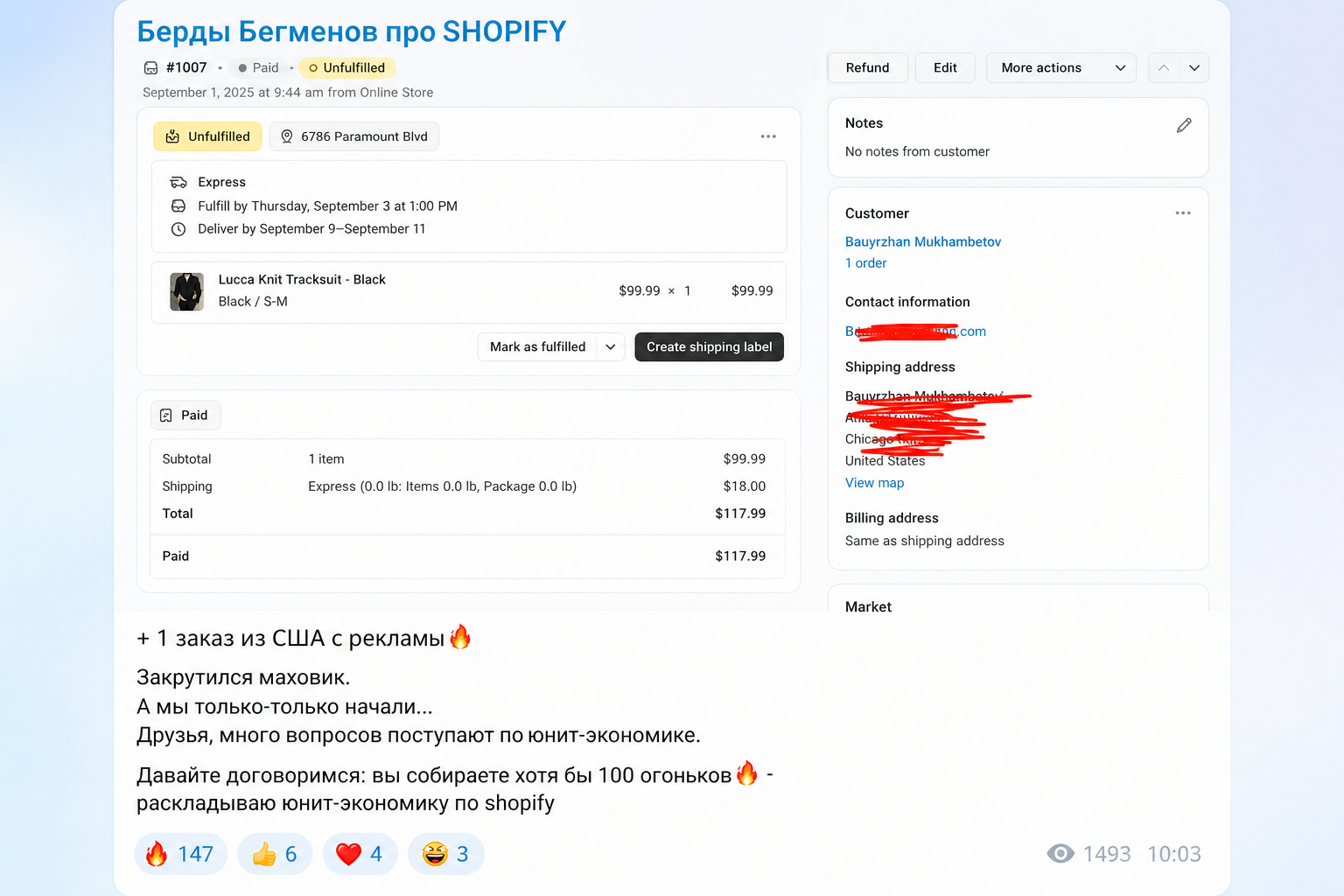1344x896 pixels.
Task: Click the Refund button
Action: 867,67
